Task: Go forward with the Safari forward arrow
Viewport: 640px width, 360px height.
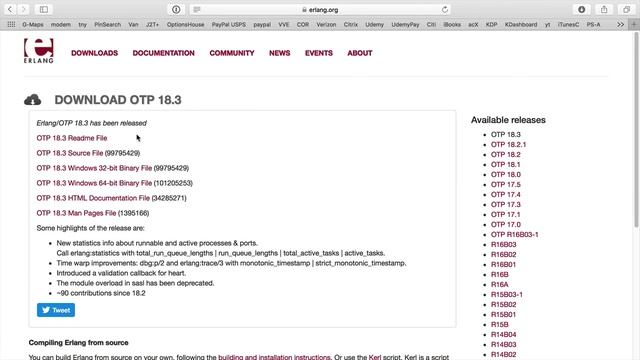Action: tap(23, 9)
